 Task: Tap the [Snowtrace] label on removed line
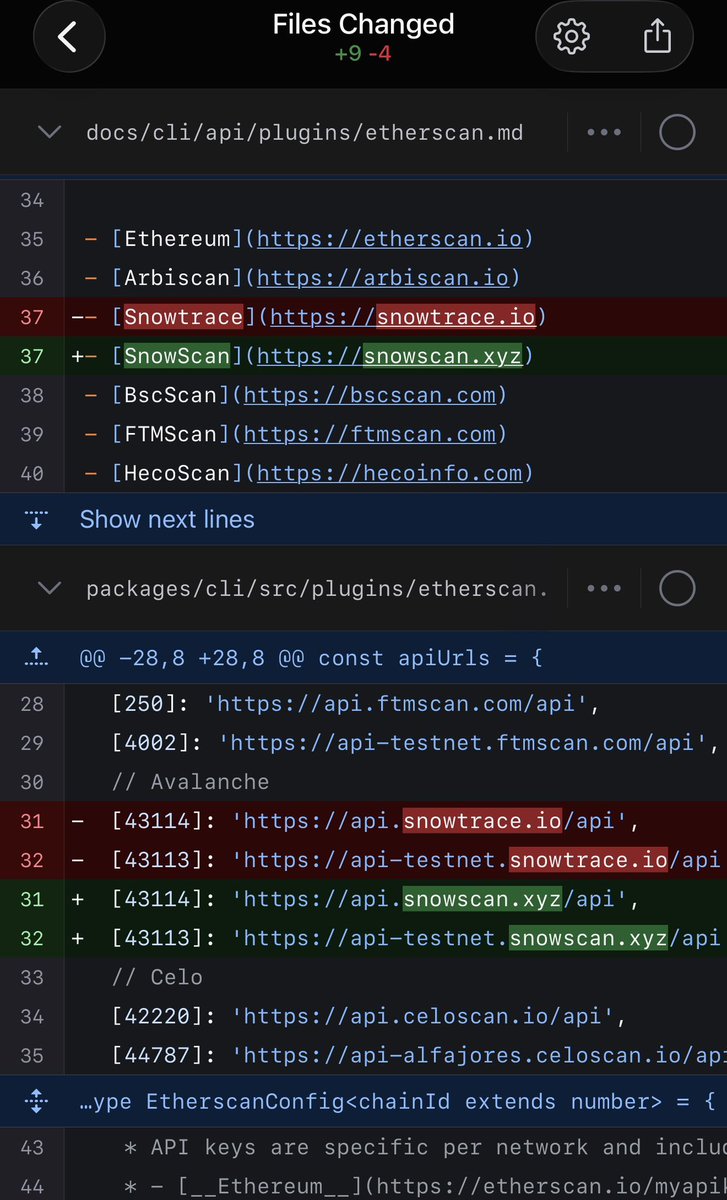pyautogui.click(x=184, y=317)
